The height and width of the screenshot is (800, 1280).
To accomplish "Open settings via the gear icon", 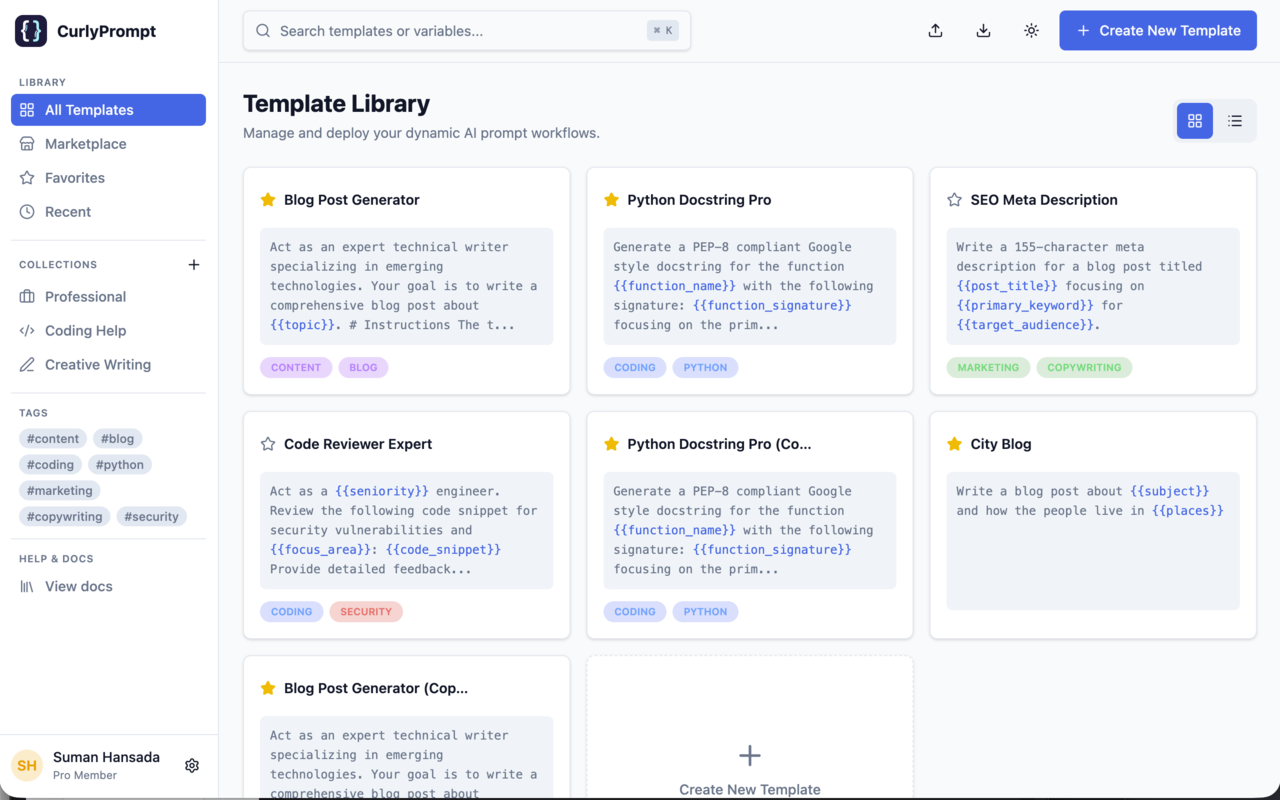I will point(192,765).
